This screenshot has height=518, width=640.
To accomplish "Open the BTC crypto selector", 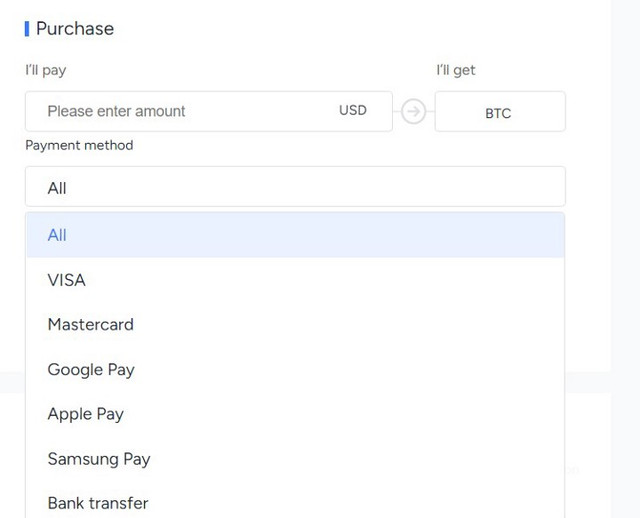I will coord(500,111).
